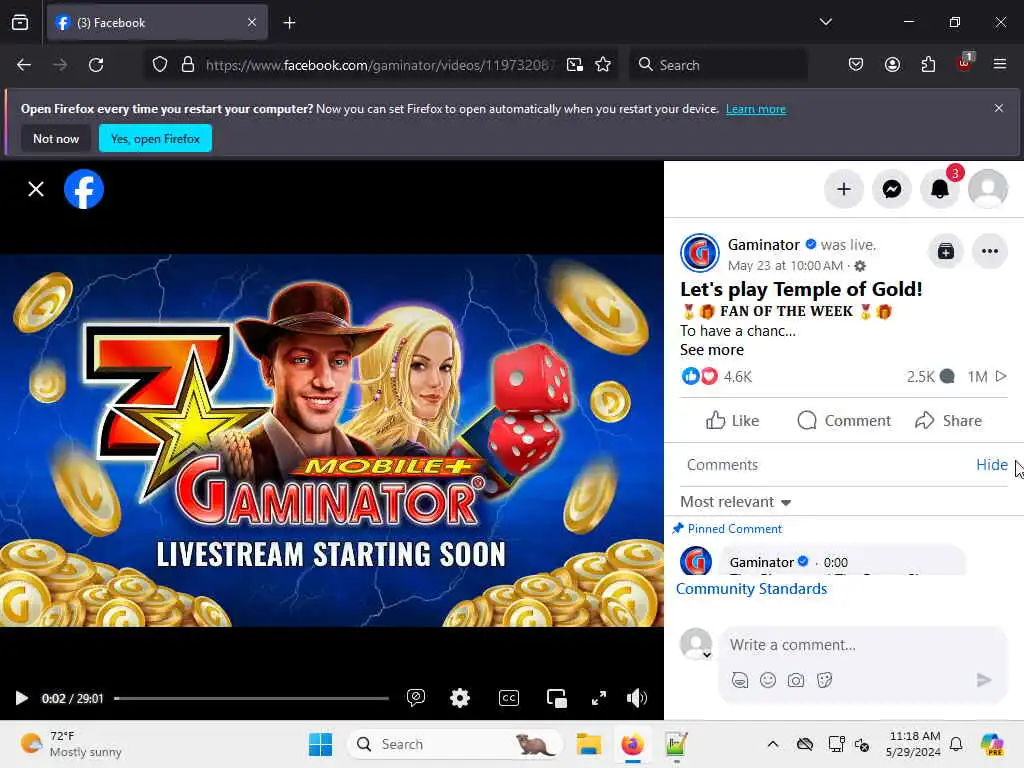Viewport: 1024px width, 768px height.
Task: Open the Windows Start menu
Action: click(x=320, y=744)
